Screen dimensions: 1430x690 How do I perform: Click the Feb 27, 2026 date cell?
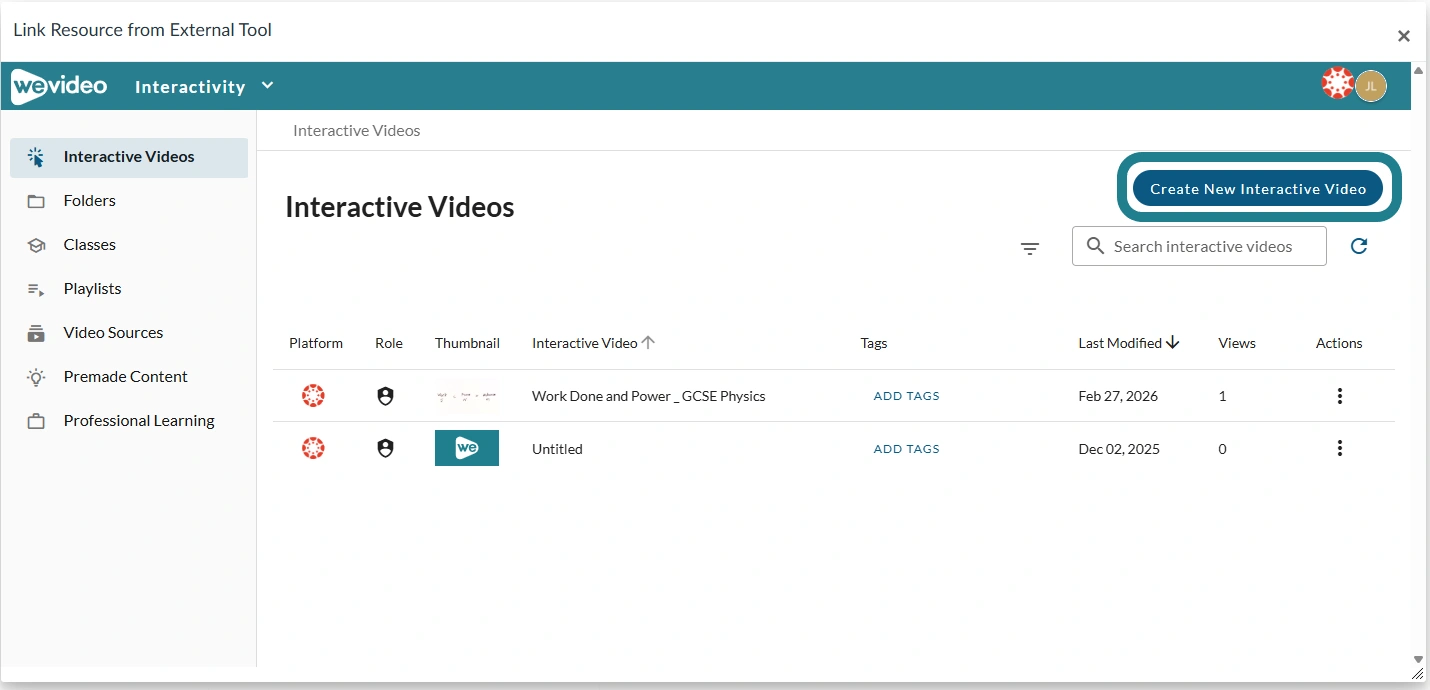pos(1118,396)
